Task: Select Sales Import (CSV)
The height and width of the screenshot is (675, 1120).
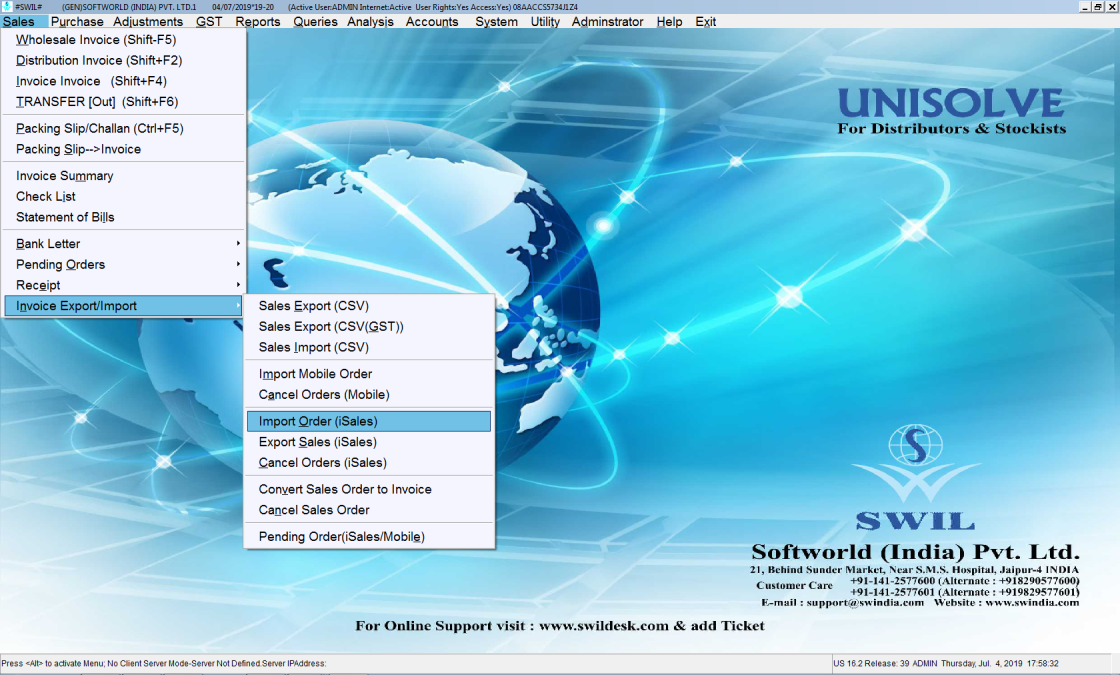Action: (369, 347)
